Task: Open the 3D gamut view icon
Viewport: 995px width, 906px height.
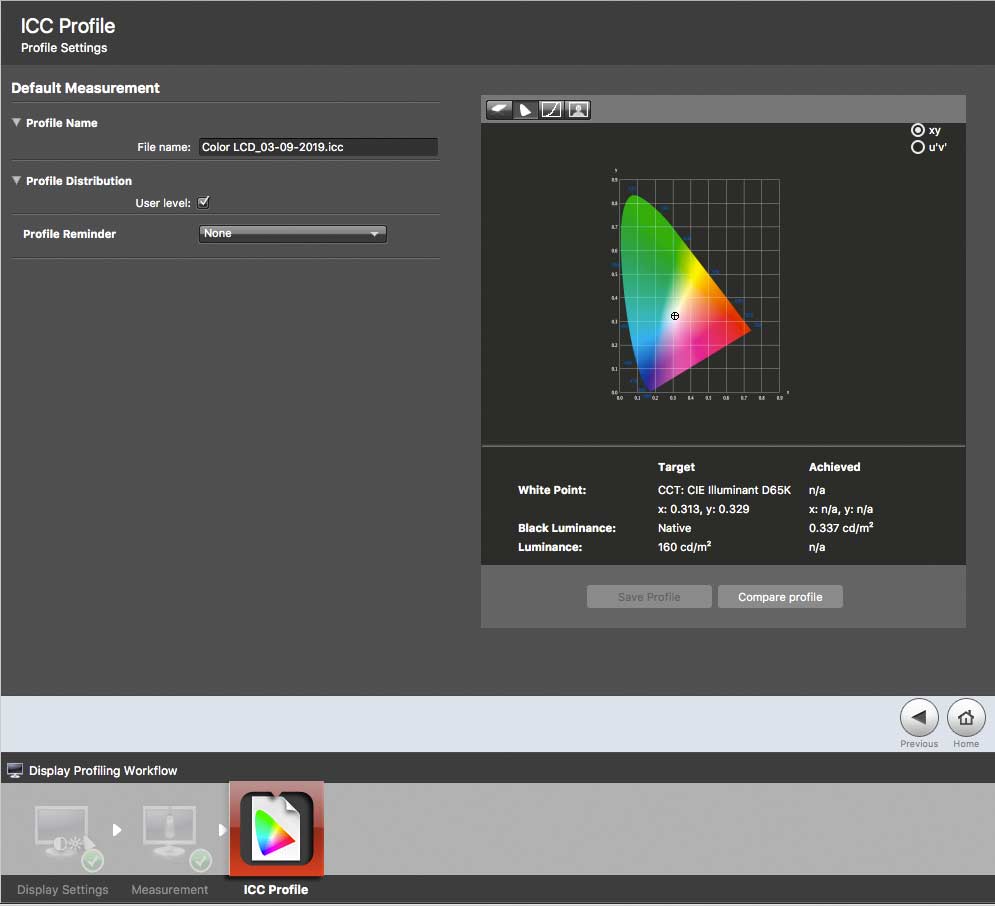Action: point(499,110)
